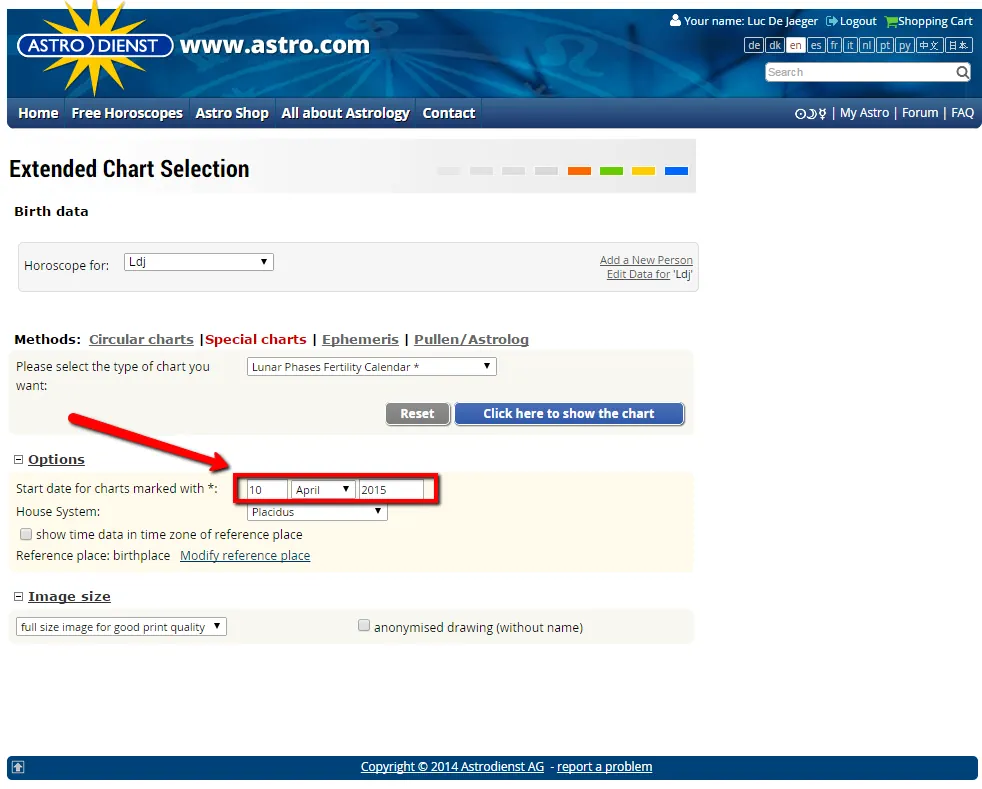Switch to the Ephemeris method
Screen dimensions: 982x789
point(360,339)
